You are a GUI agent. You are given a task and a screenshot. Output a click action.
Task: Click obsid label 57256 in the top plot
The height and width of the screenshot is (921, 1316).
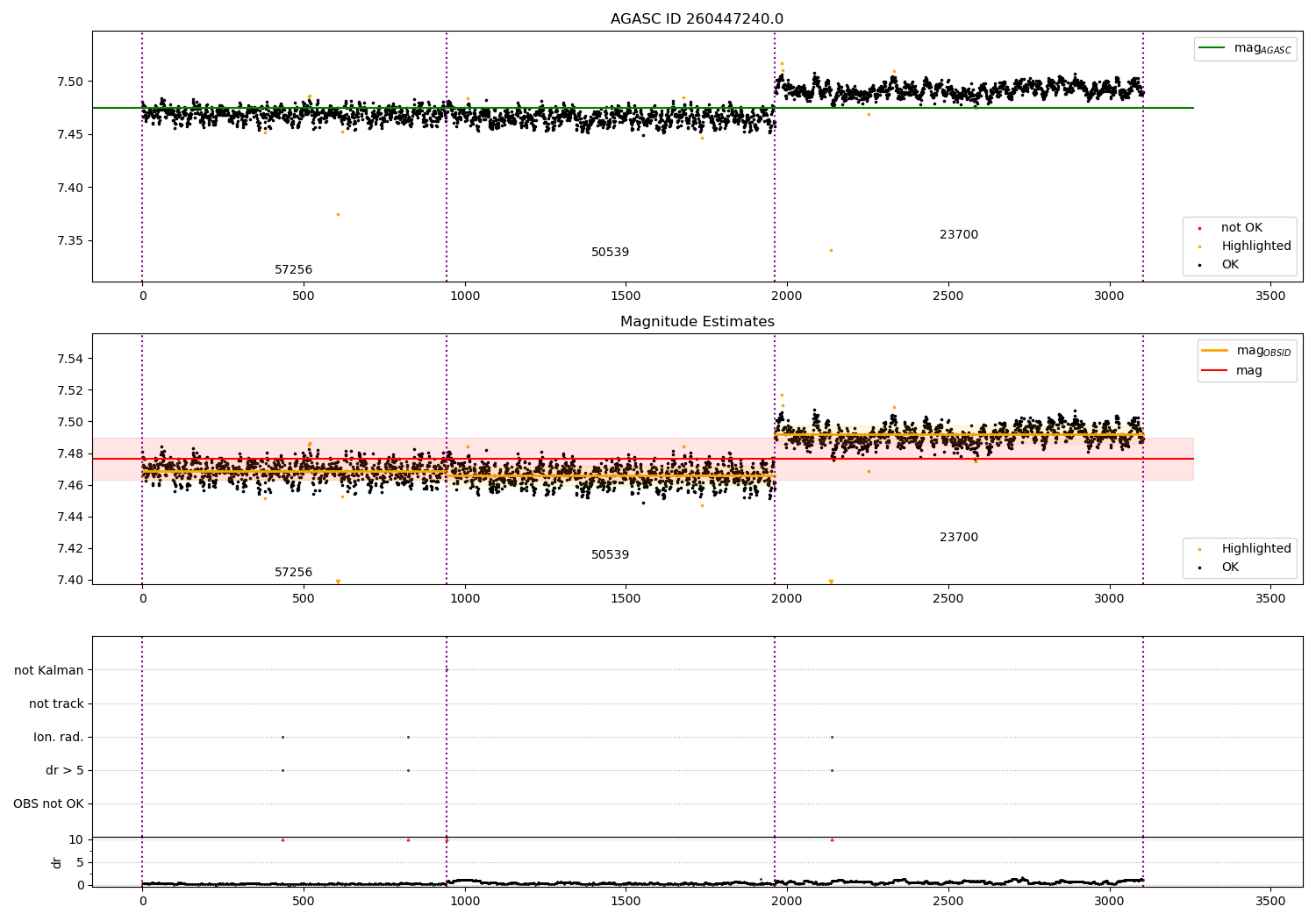[x=293, y=270]
